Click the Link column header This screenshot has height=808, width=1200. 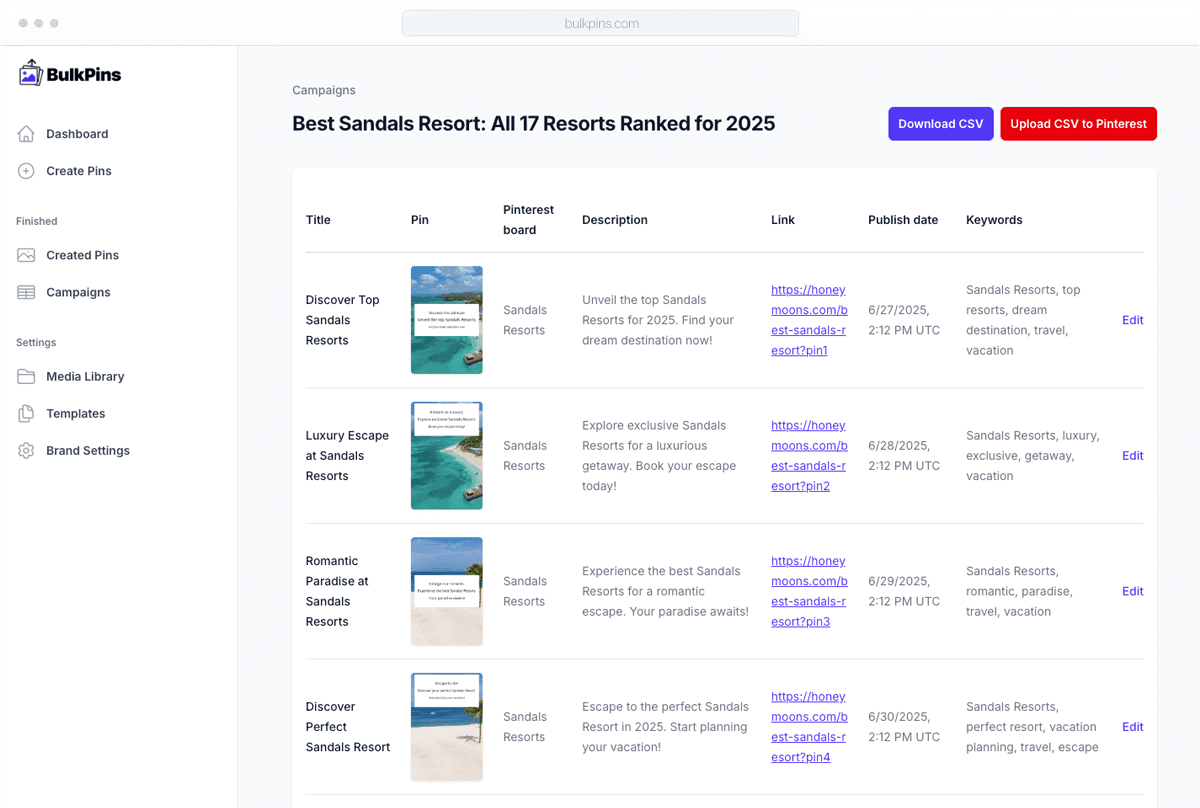783,220
